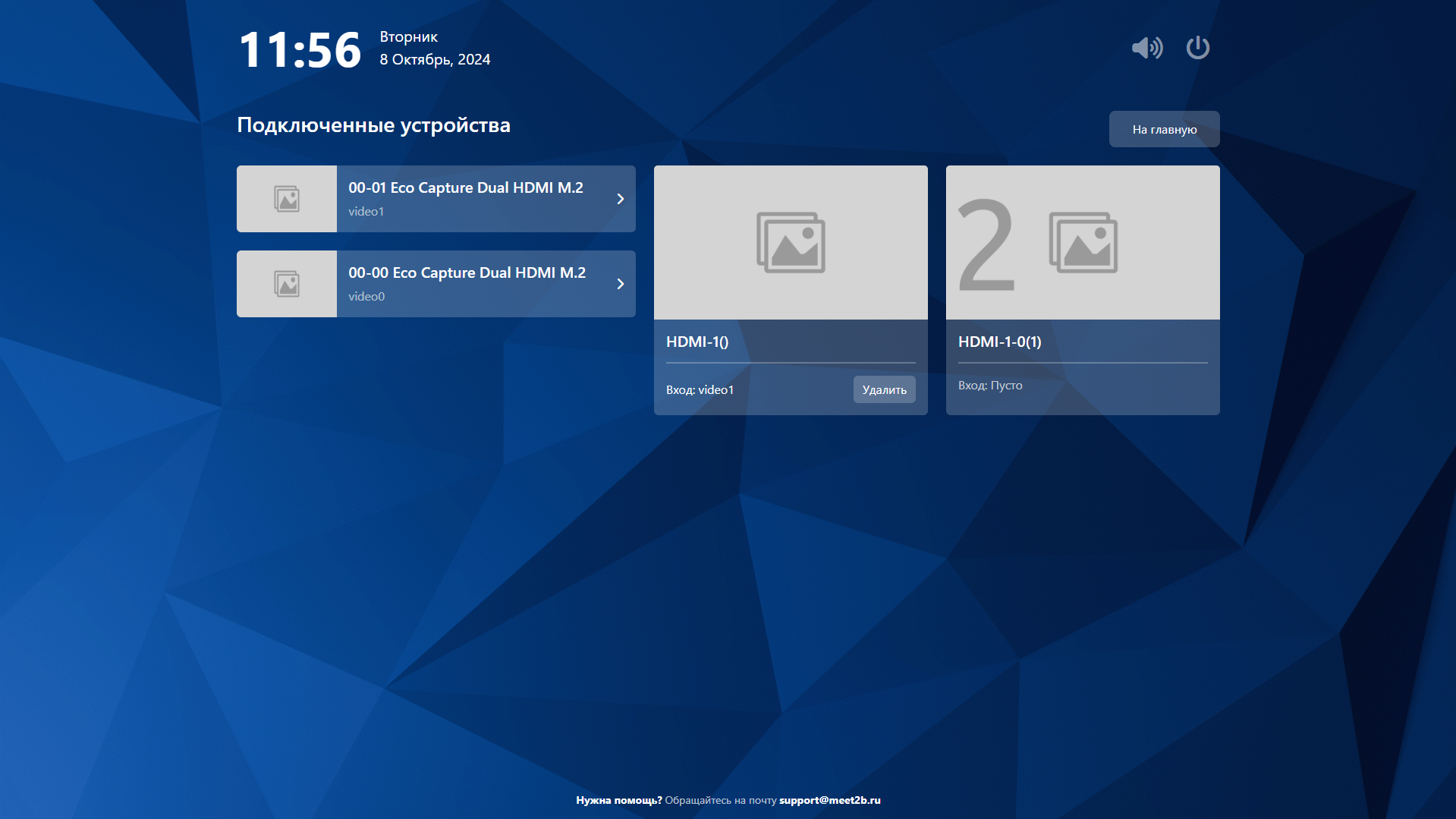Viewport: 1456px width, 819px height.
Task: Click the picture icon in HDMI-1-0(1) preview
Action: coord(1083,242)
